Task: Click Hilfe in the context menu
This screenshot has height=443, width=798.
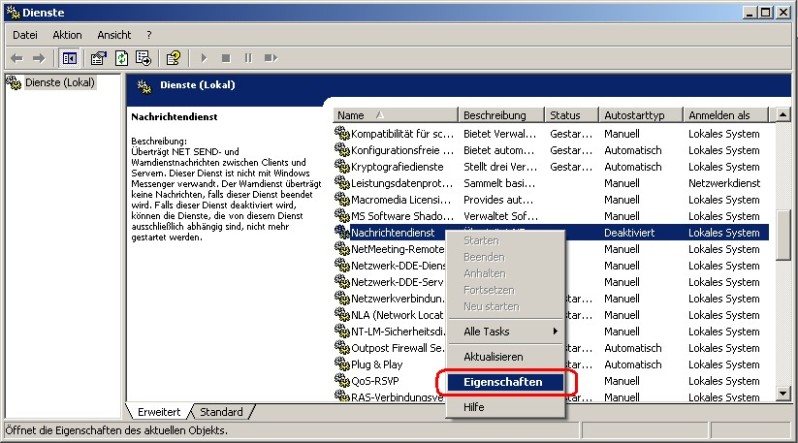Action: [474, 407]
